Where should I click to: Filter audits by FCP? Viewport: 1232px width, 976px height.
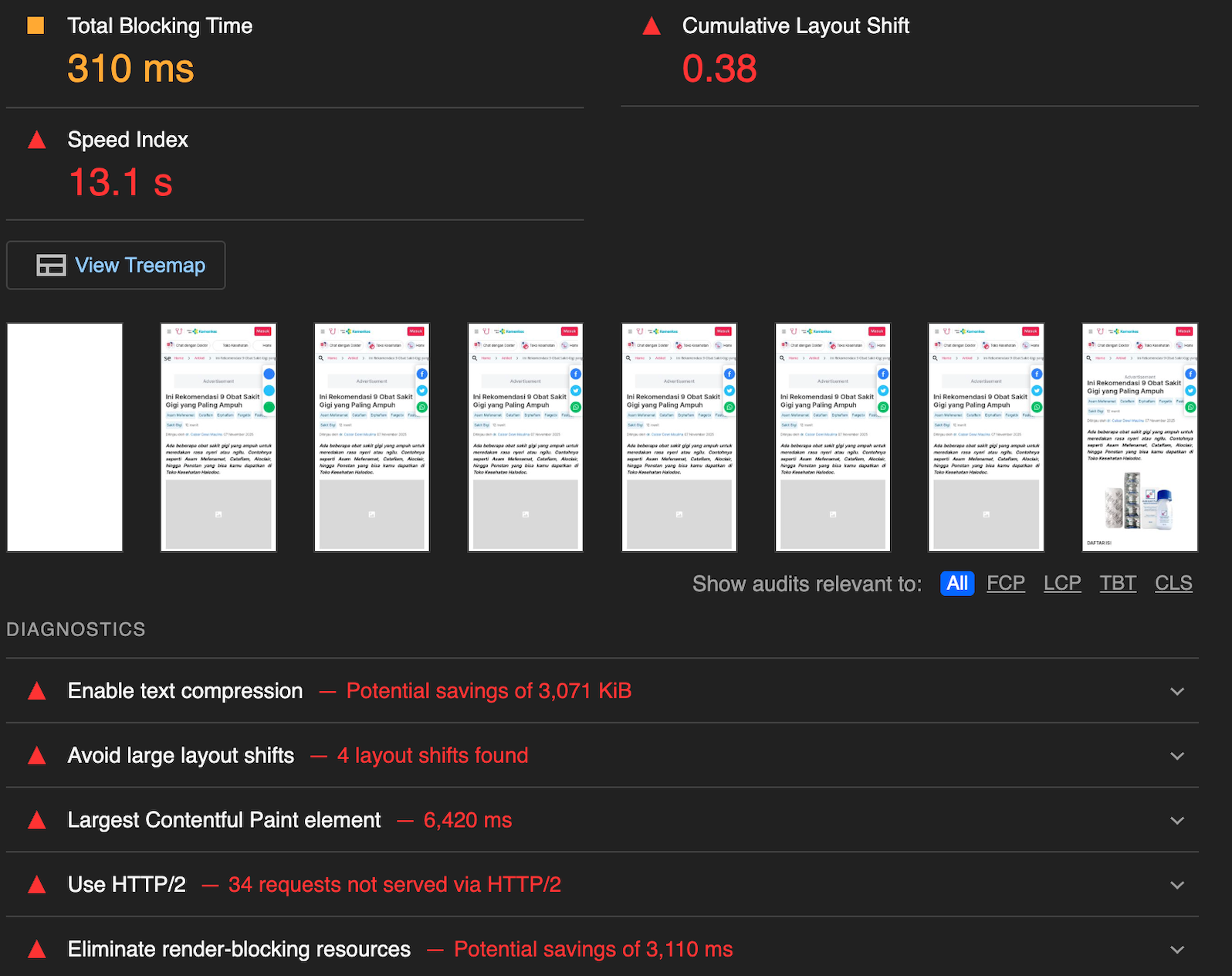click(1005, 583)
